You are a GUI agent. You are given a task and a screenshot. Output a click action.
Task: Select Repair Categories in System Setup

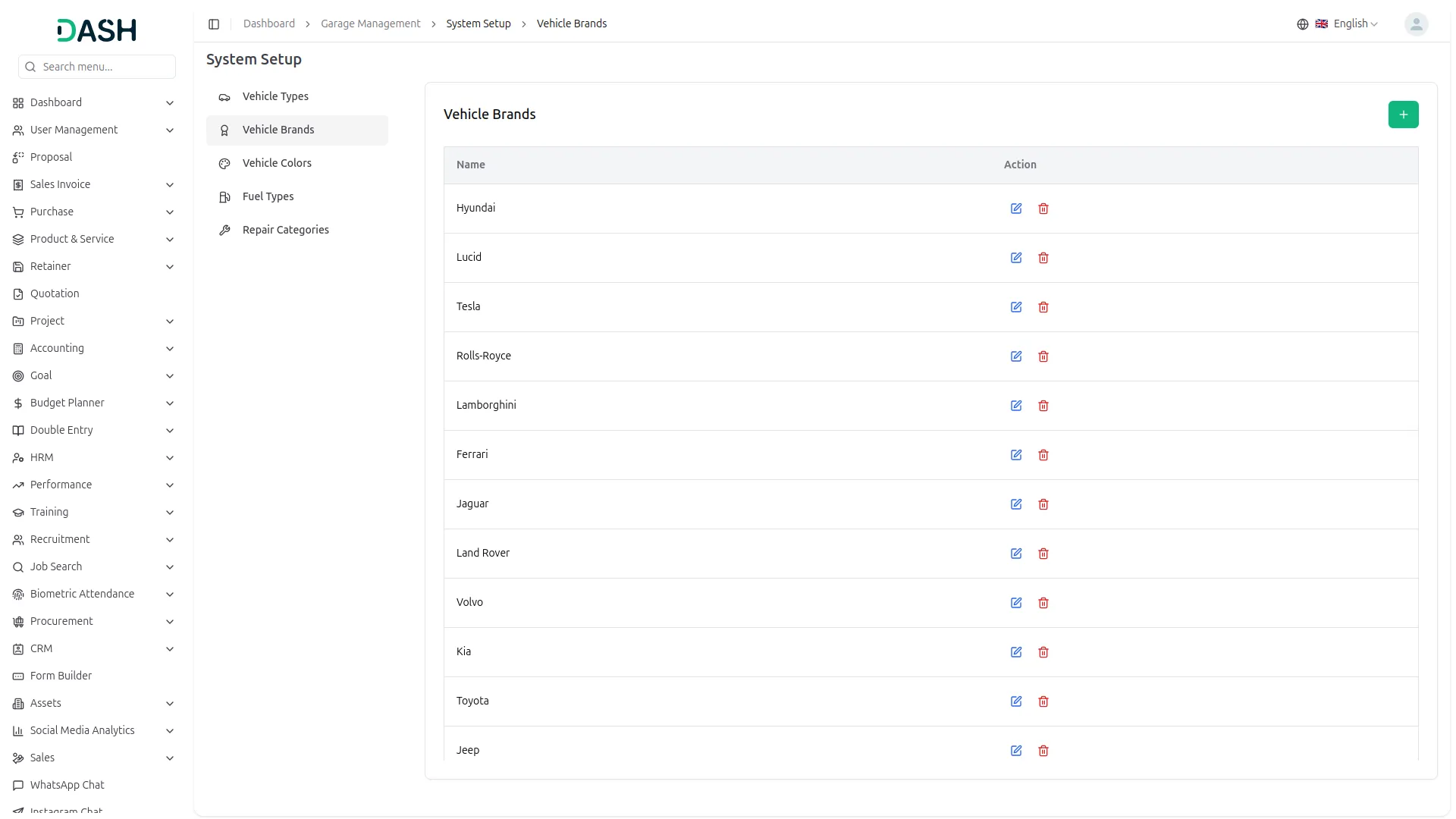[x=285, y=230]
